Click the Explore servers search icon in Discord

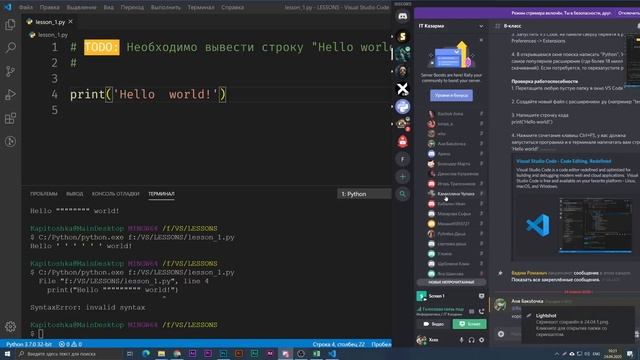coord(402,194)
